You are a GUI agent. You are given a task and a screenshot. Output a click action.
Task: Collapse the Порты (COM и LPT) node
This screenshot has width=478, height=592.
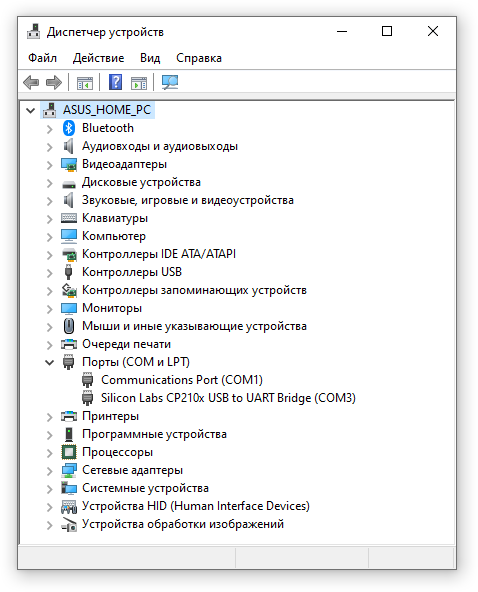point(49,362)
